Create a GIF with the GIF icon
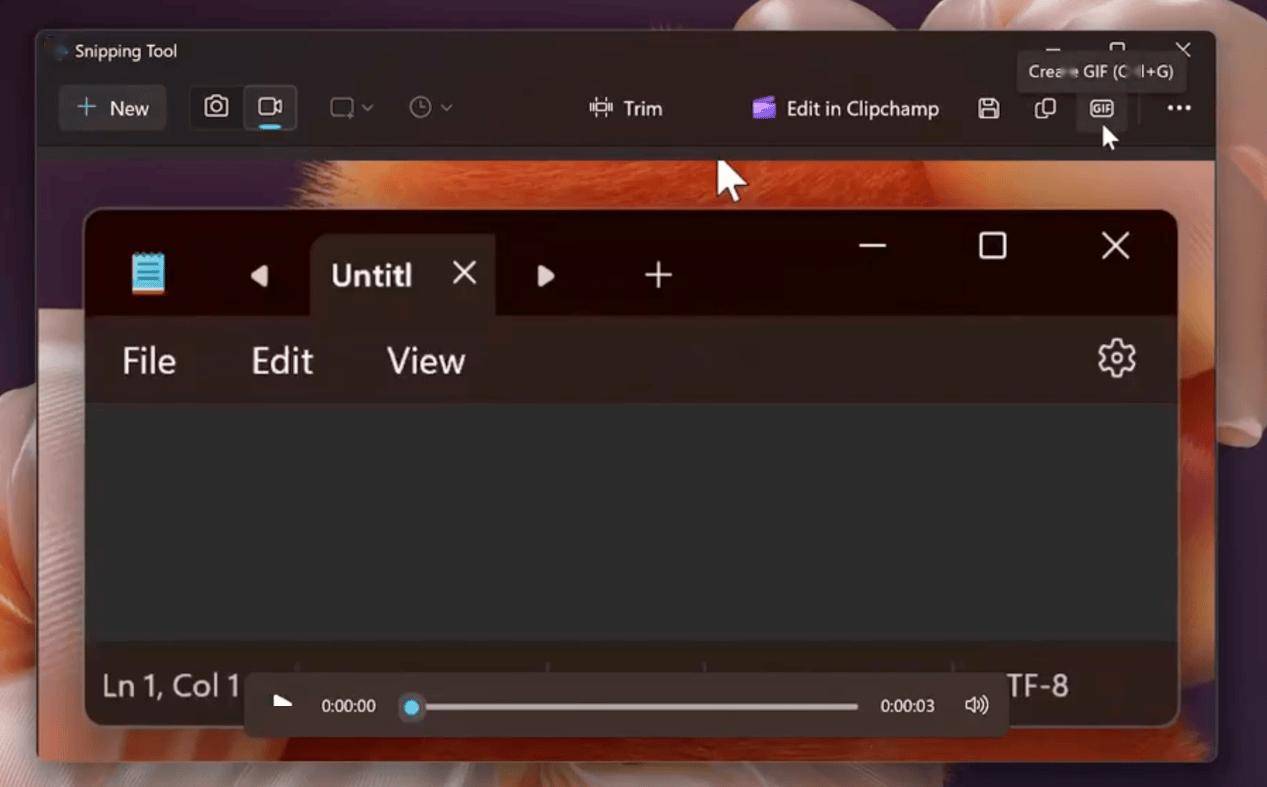 pos(1101,108)
